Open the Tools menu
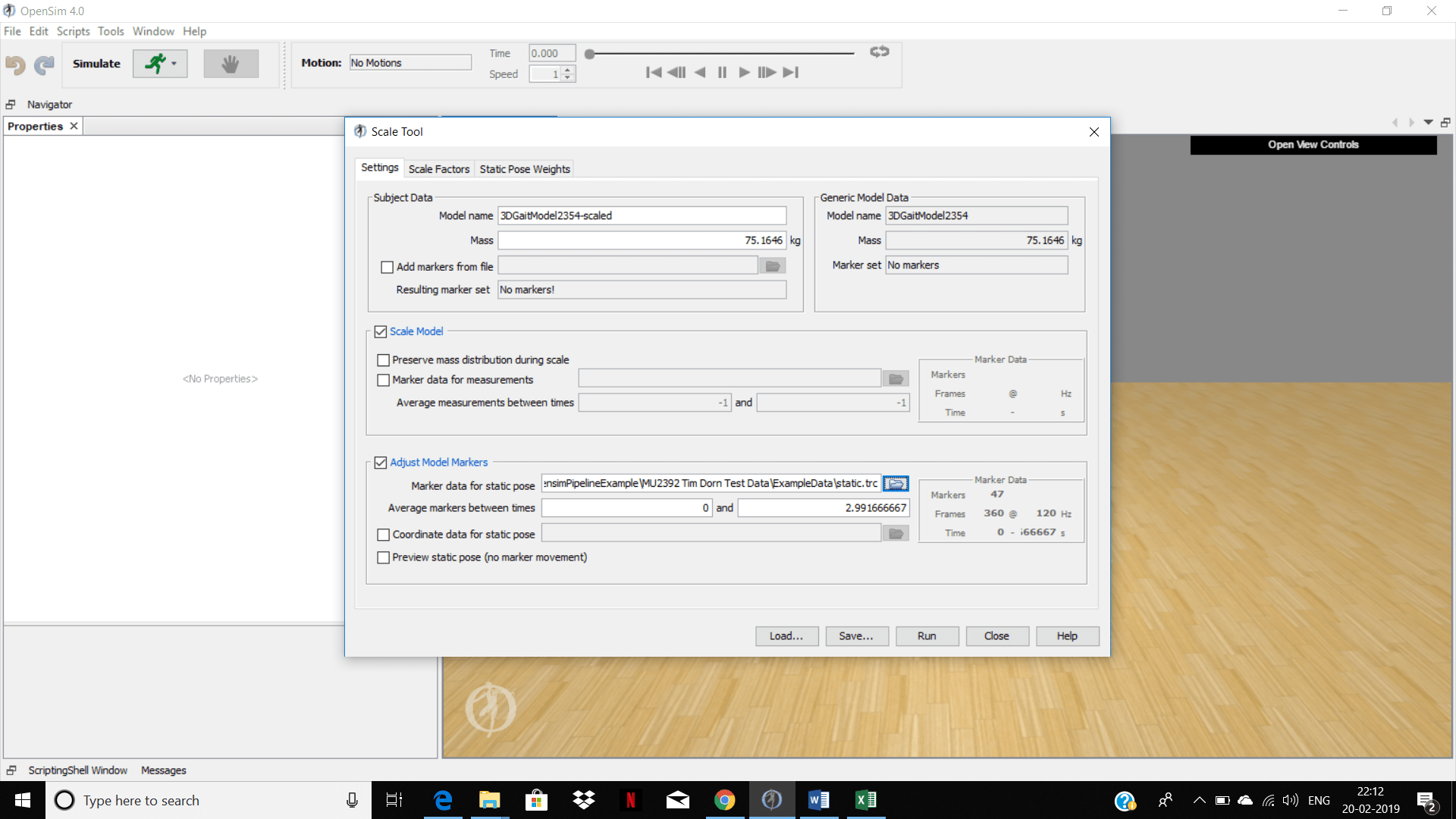The image size is (1456, 819). tap(111, 31)
